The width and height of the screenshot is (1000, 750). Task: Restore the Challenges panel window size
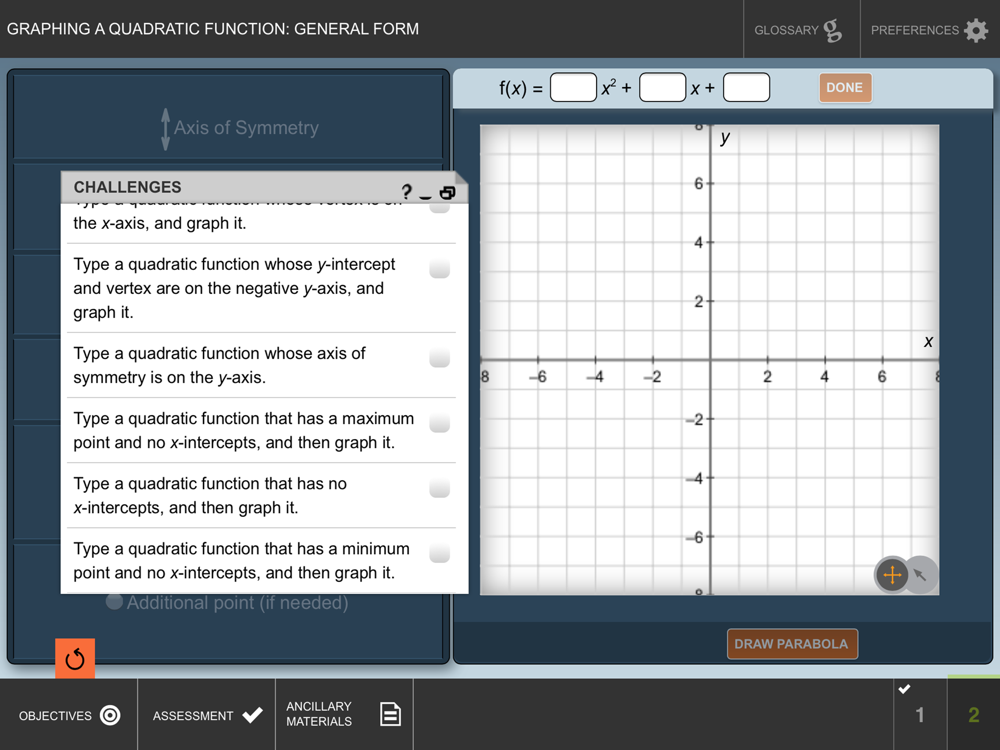tap(447, 192)
